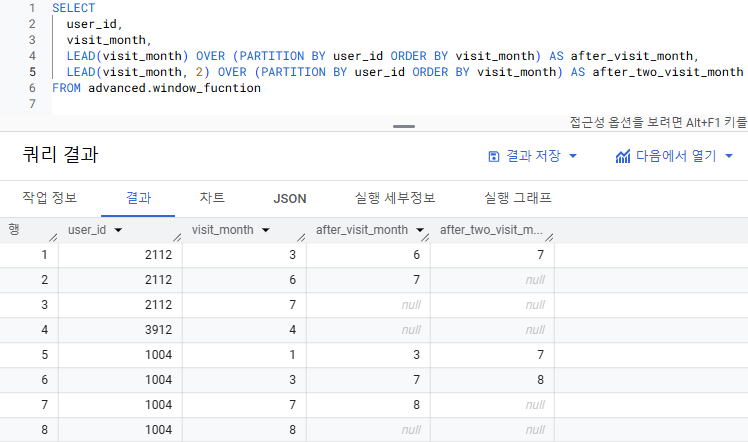Click advanced.window_fucntion table name in editor

click(175, 88)
